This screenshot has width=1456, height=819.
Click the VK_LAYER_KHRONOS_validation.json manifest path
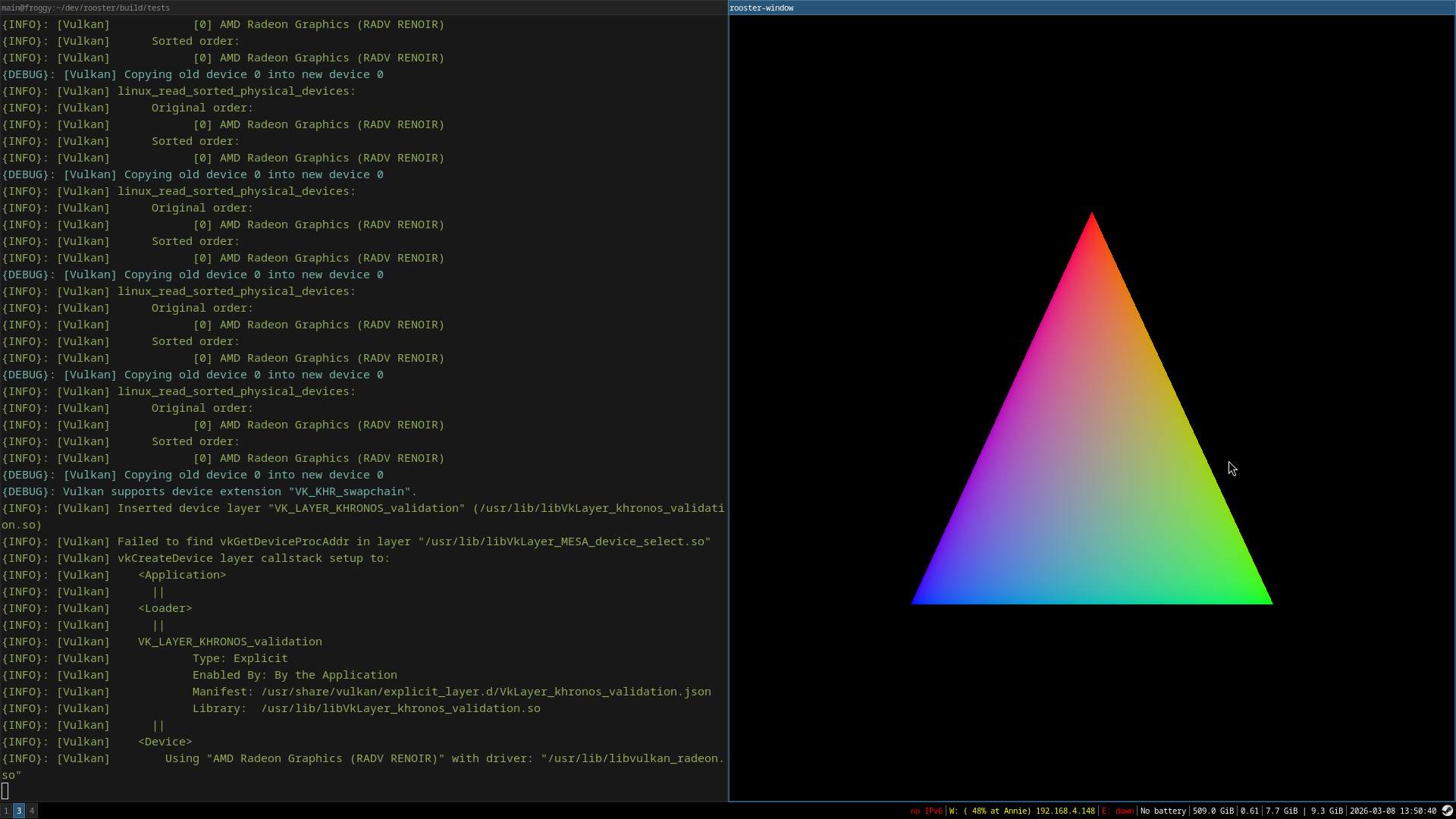[485, 692]
